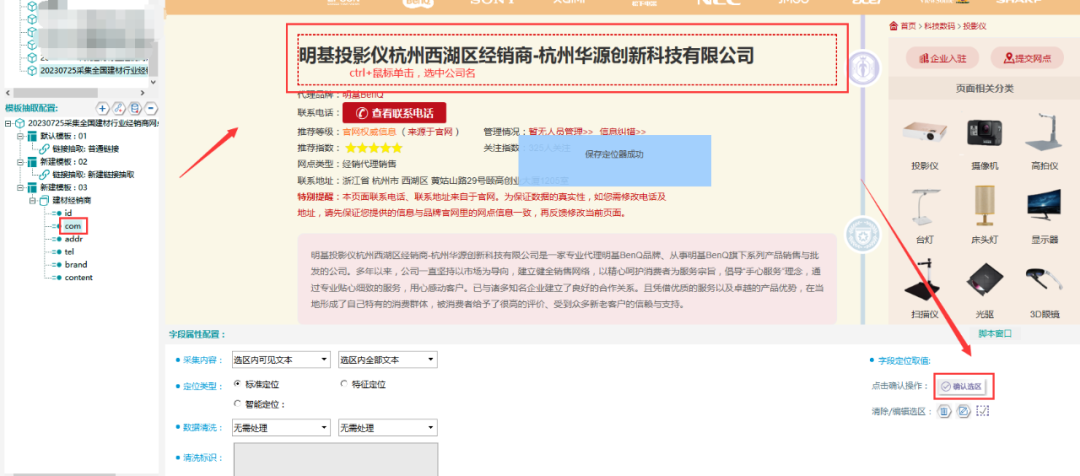Select 特征定位 radio button
Screen dimensions: 1080x476
click(344, 384)
